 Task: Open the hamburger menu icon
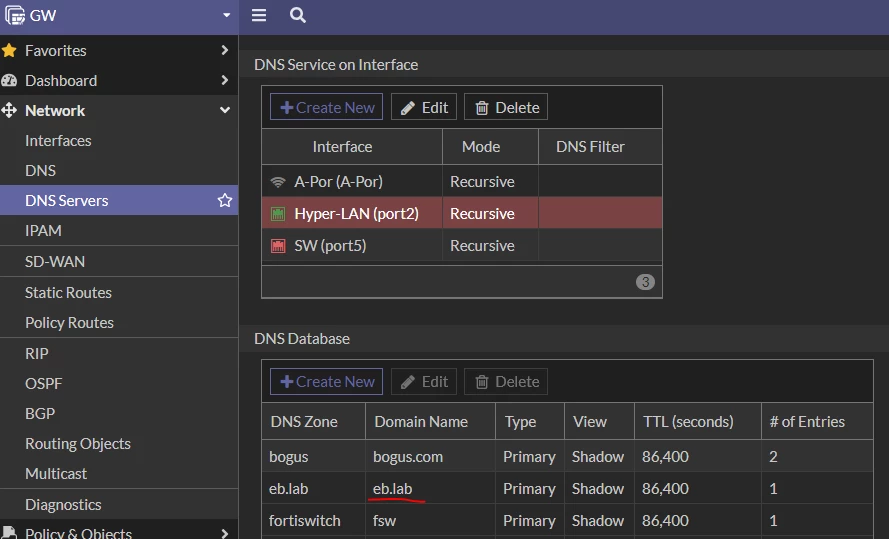pos(259,15)
